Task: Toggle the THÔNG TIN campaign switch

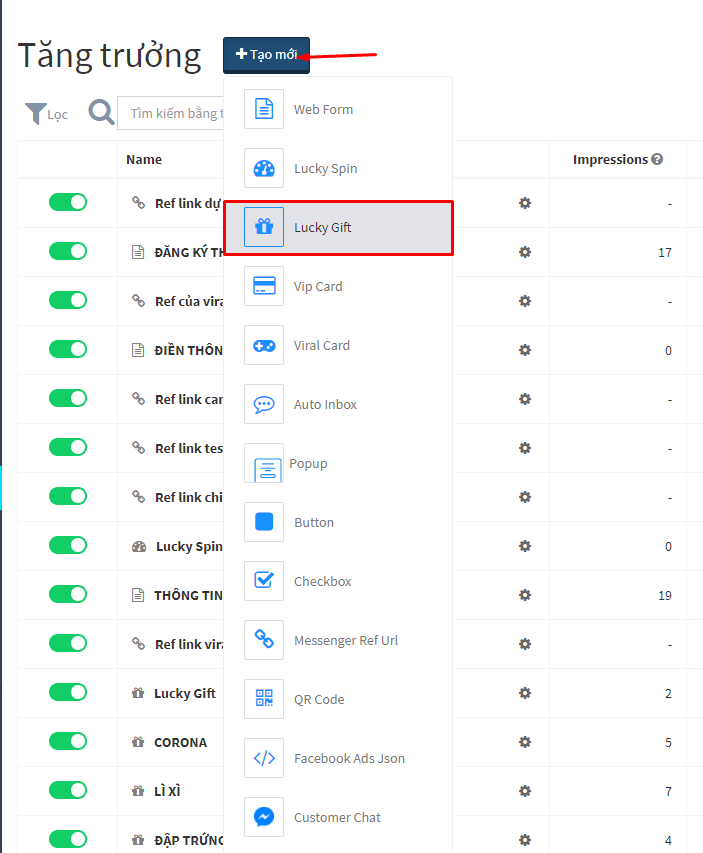Action: point(68,594)
